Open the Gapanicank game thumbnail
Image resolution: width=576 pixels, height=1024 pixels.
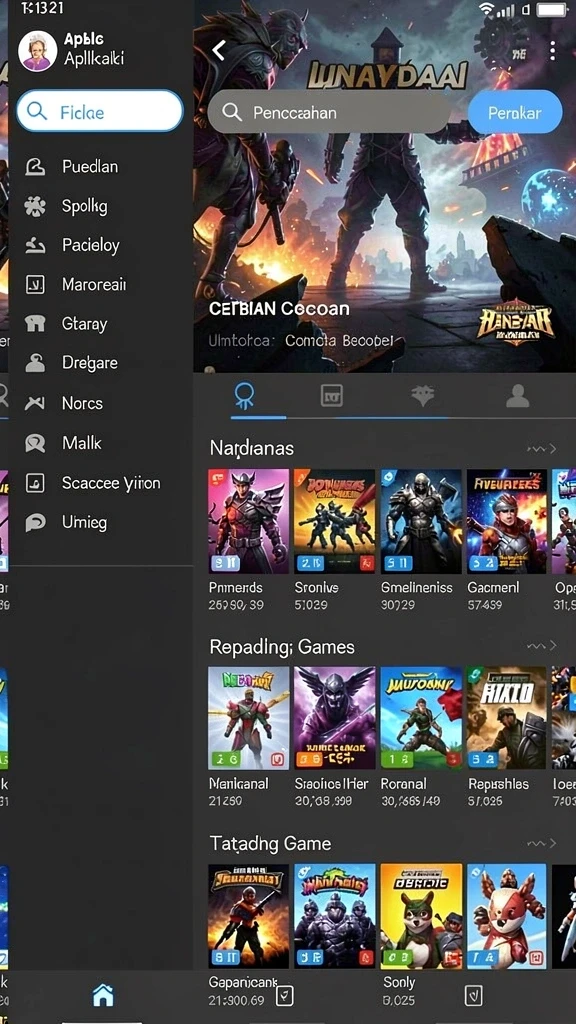point(248,916)
